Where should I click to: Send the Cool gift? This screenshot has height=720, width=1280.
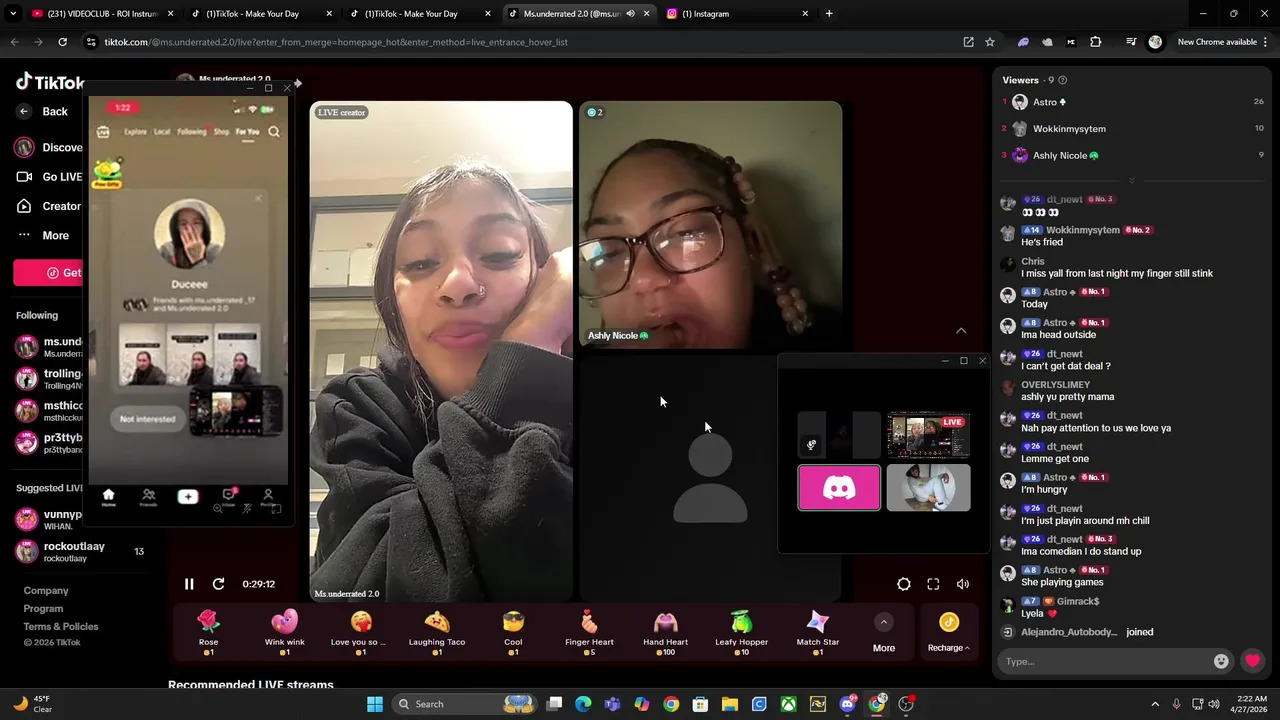point(513,632)
